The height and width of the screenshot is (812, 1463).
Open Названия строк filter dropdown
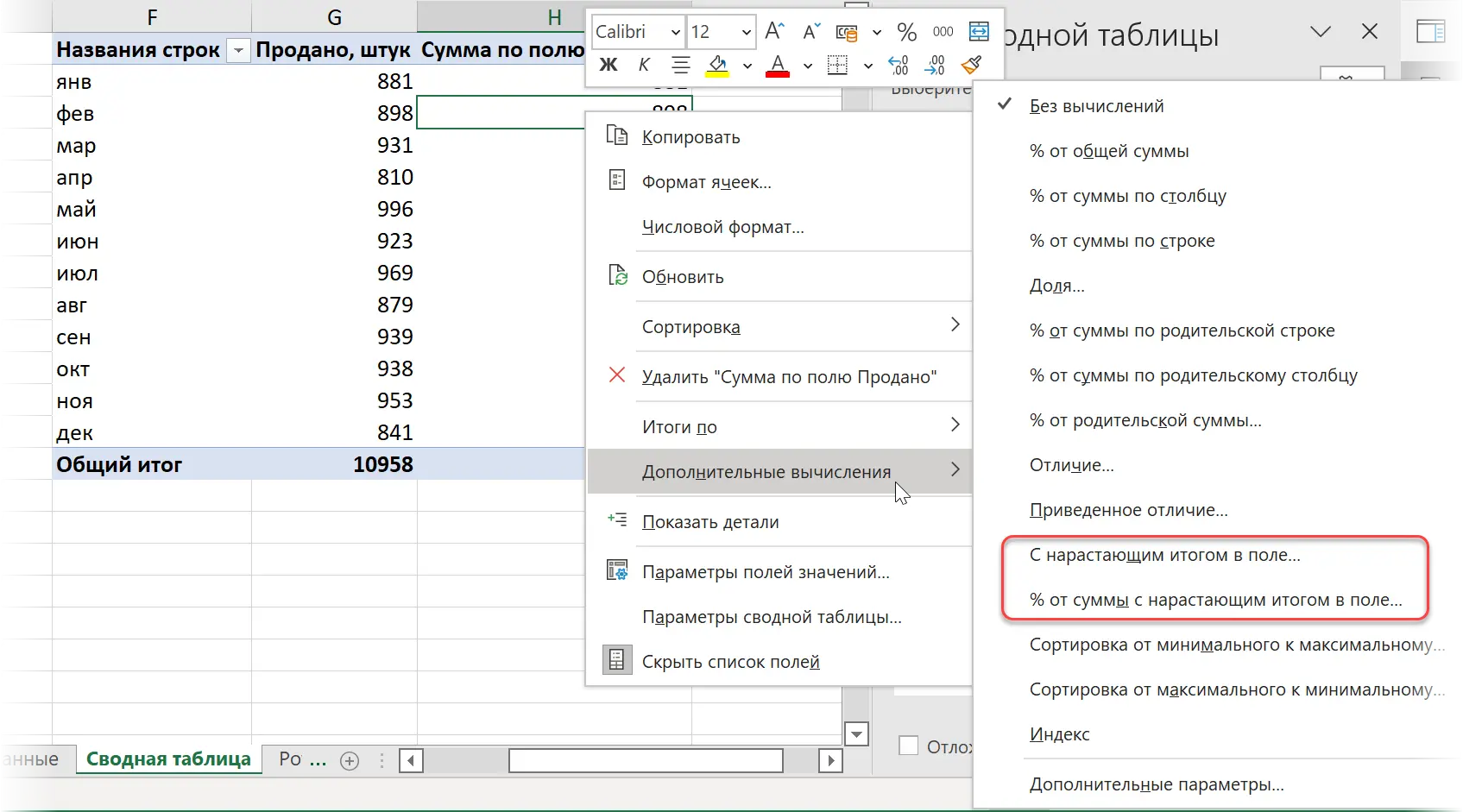pos(238,51)
